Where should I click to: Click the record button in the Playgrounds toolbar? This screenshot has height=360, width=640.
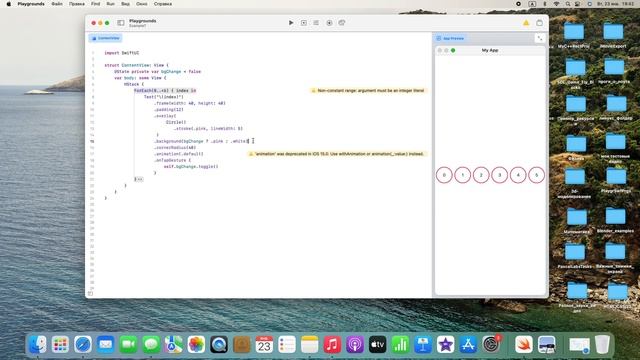(329, 23)
